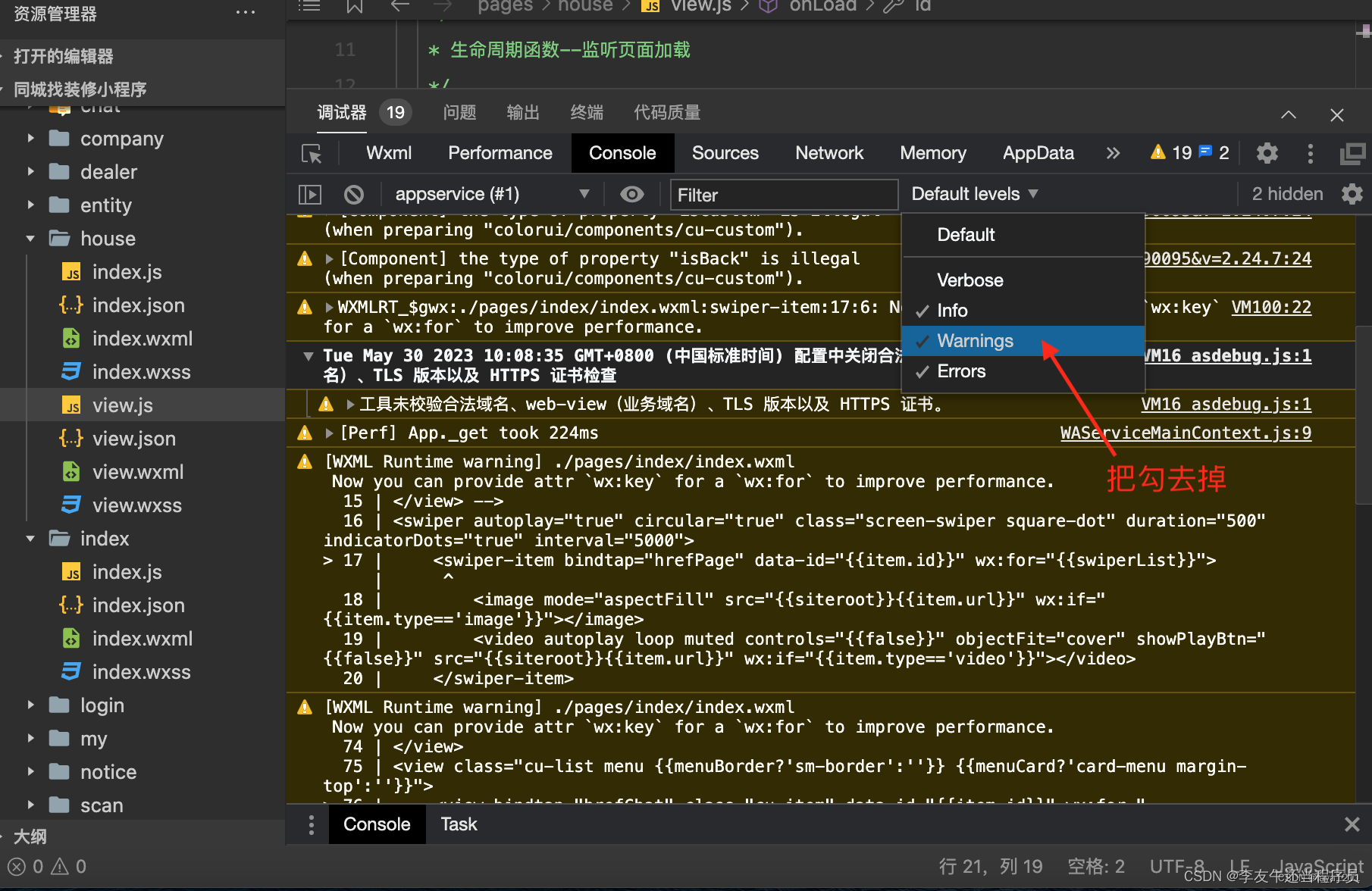Click the 行 21, 列 19 cursor position
The image size is (1372, 891).
click(x=991, y=866)
